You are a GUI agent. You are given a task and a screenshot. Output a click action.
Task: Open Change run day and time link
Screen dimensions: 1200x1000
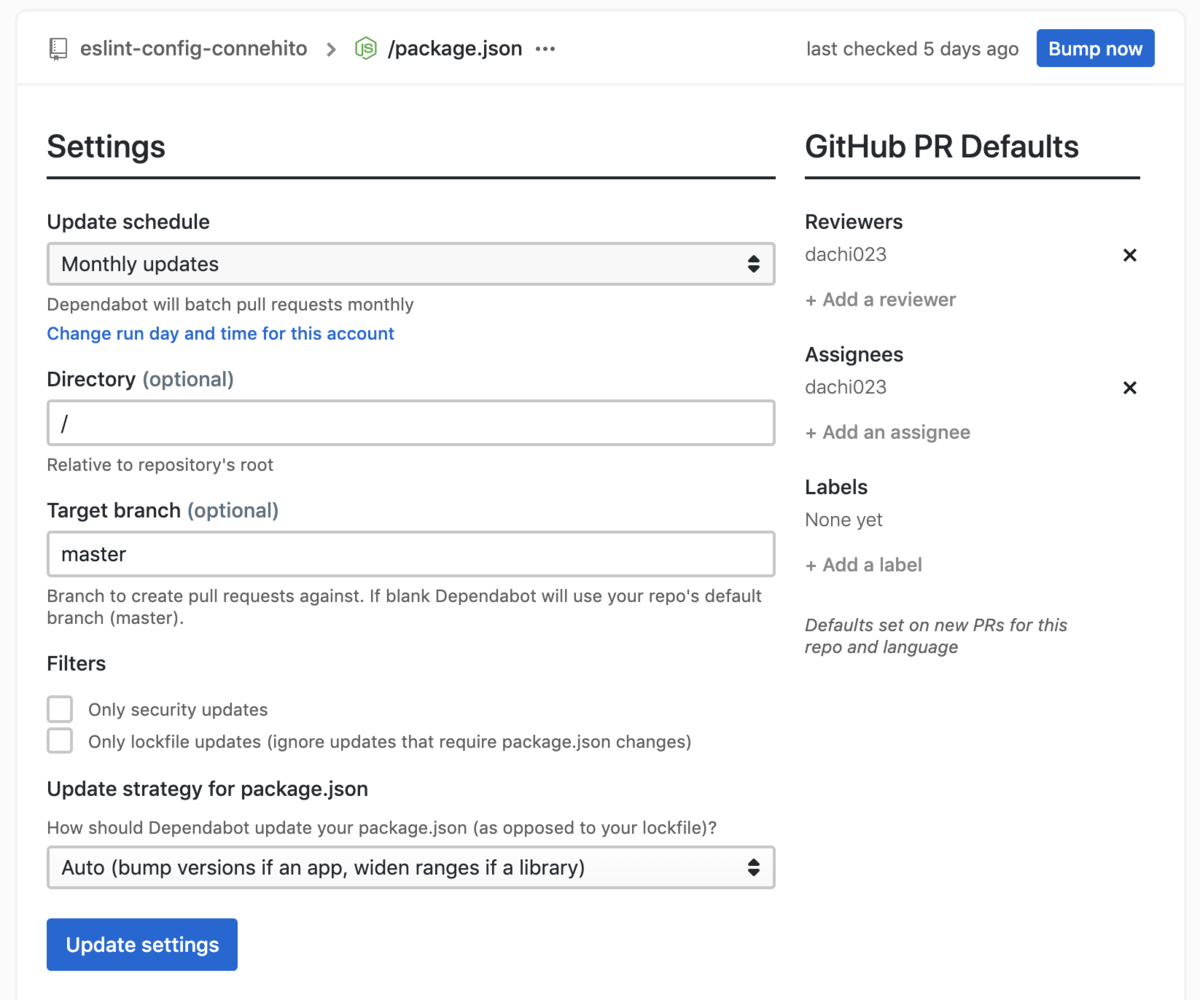pos(221,334)
